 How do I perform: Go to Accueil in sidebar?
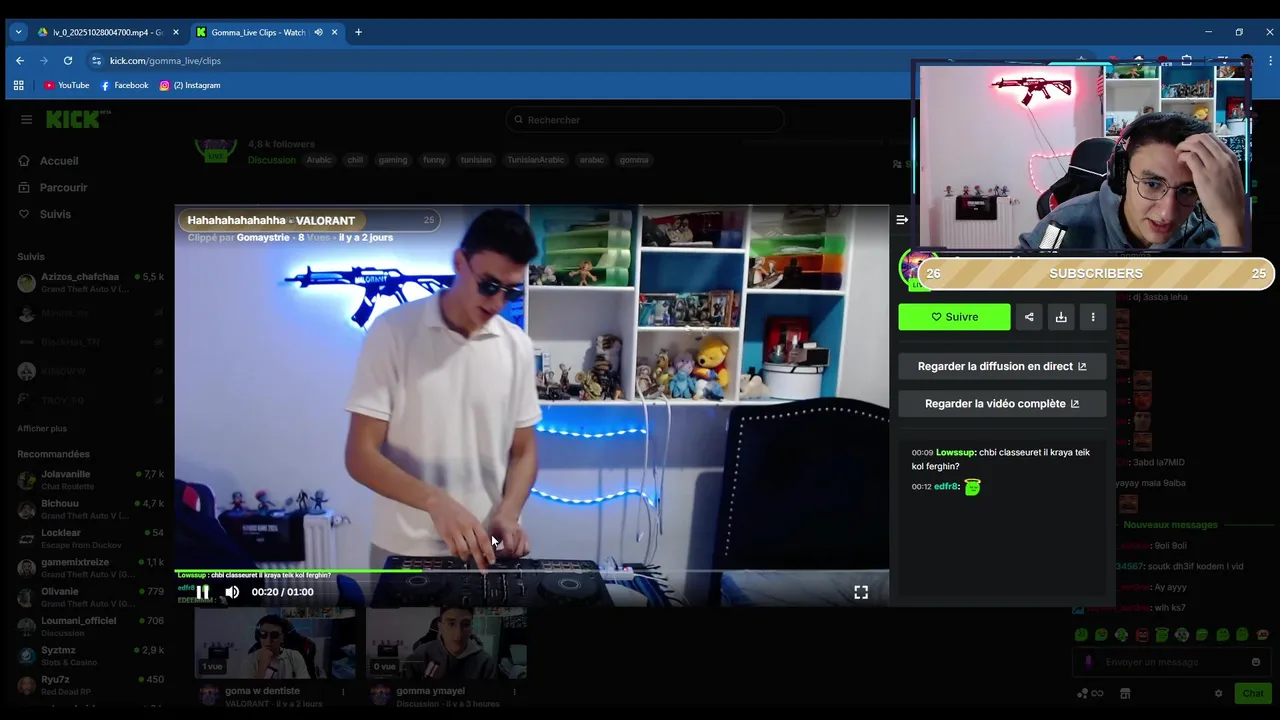pyautogui.click(x=58, y=161)
